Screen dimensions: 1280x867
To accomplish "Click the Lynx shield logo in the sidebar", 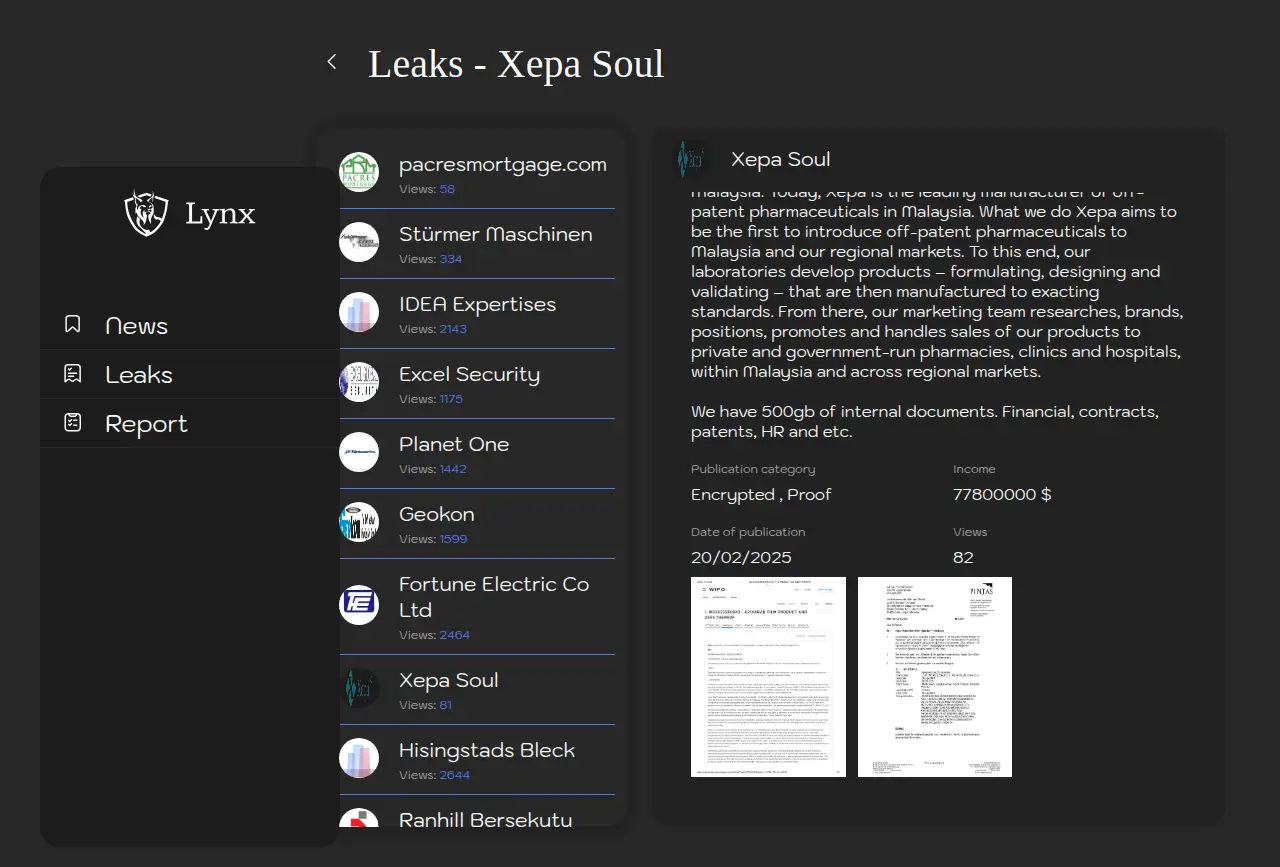I will pyautogui.click(x=146, y=213).
